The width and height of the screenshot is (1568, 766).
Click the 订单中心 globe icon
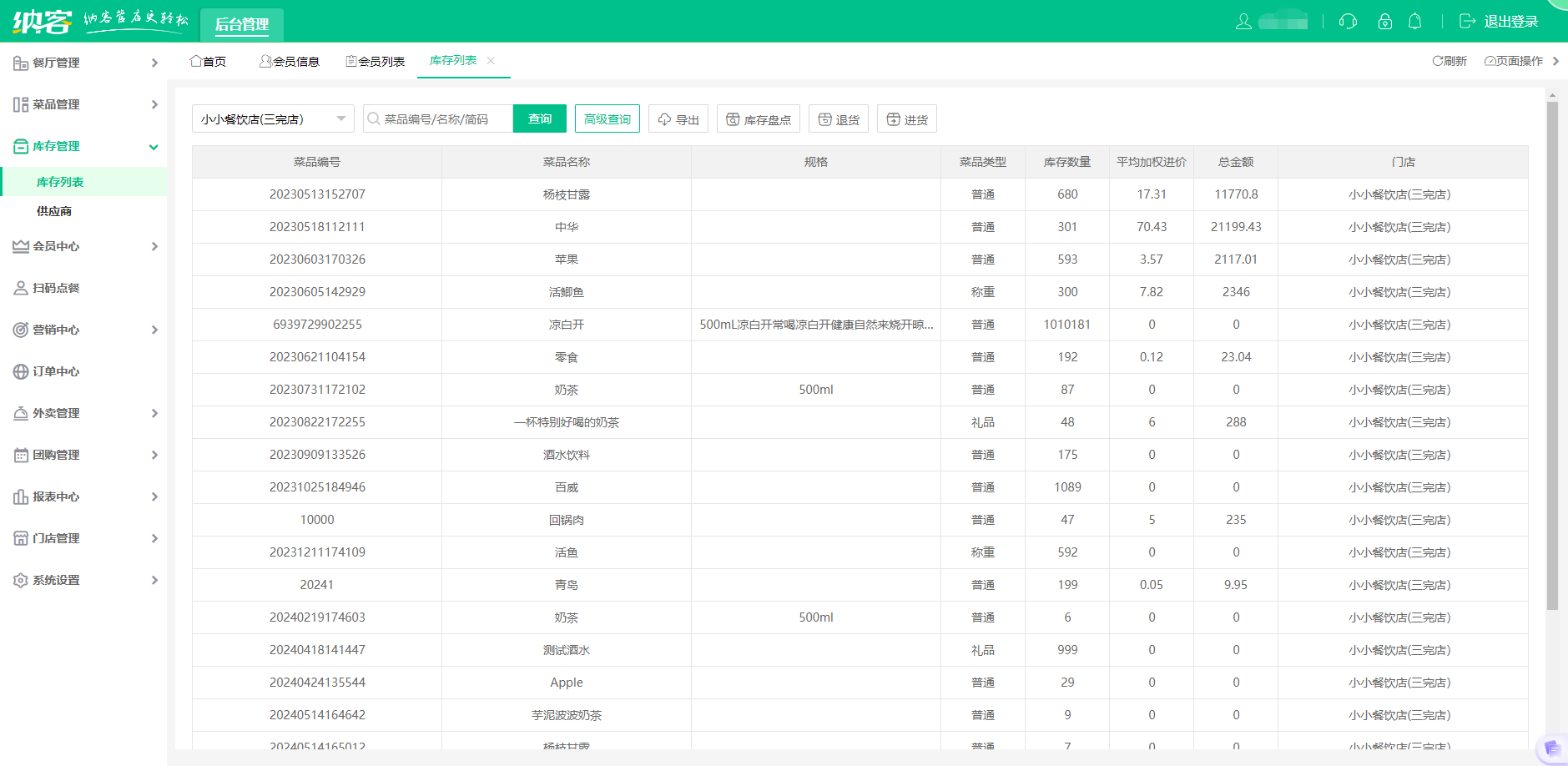pyautogui.click(x=21, y=371)
